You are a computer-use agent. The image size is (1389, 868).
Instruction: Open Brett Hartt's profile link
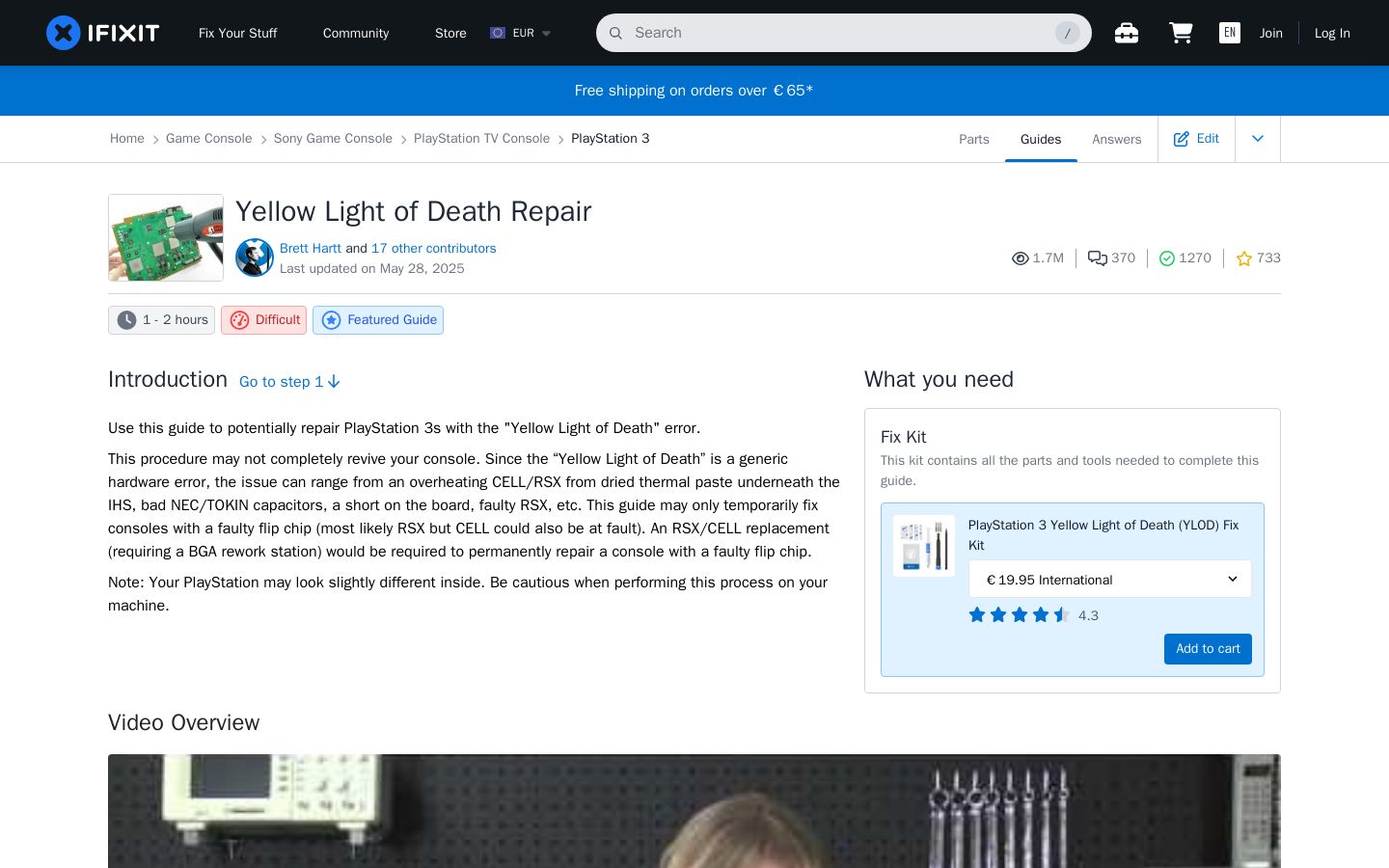click(311, 248)
